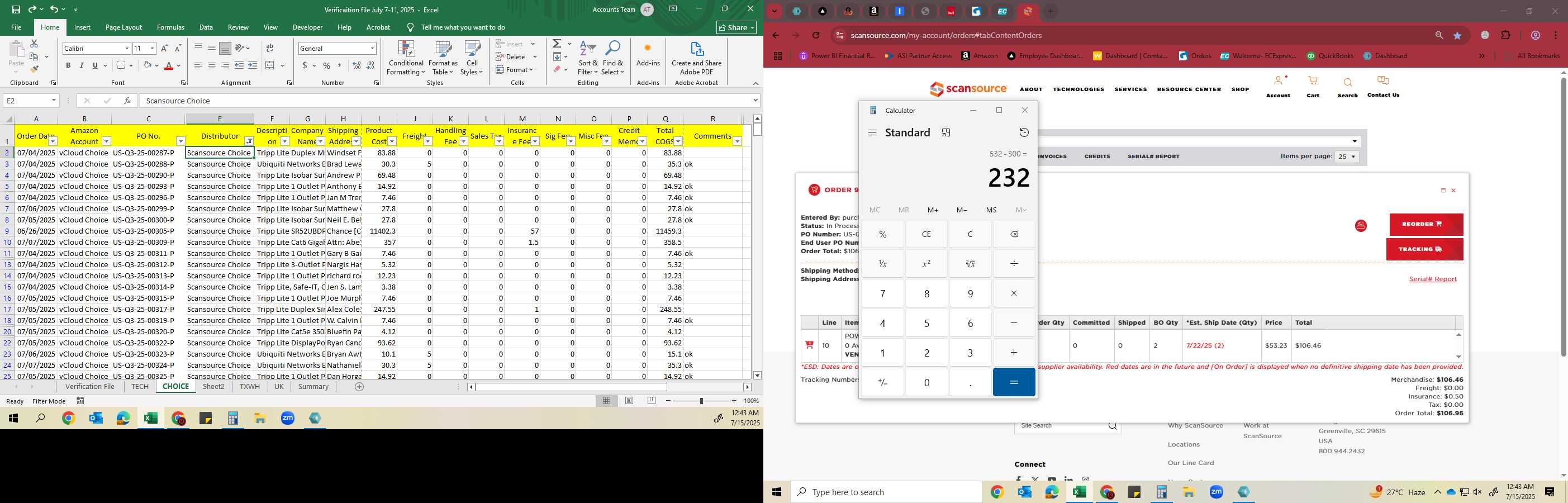Image resolution: width=1568 pixels, height=503 pixels.
Task: Switch to the Summary worksheet tab
Action: tap(313, 387)
